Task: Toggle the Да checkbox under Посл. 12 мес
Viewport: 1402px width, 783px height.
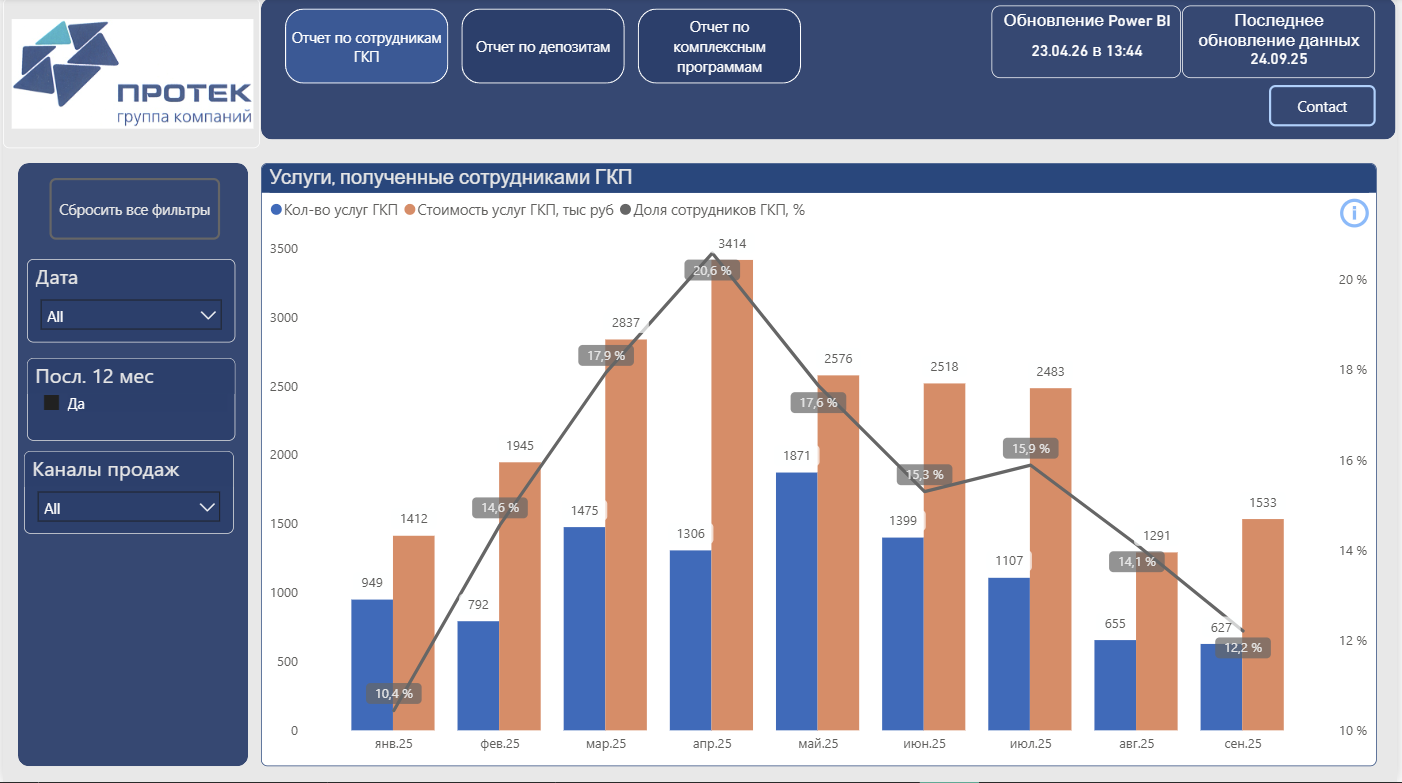Action: 52,404
